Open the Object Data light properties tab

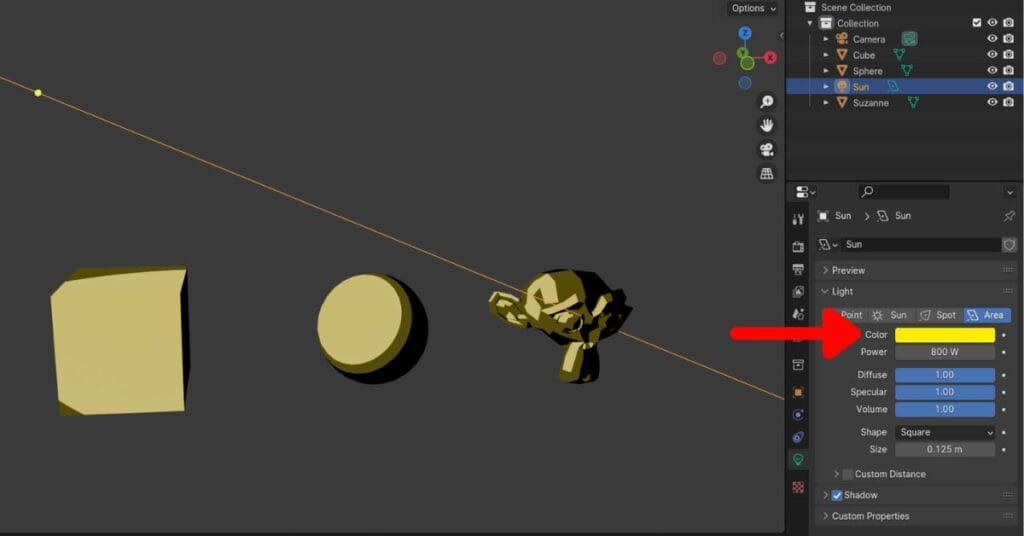[798, 460]
